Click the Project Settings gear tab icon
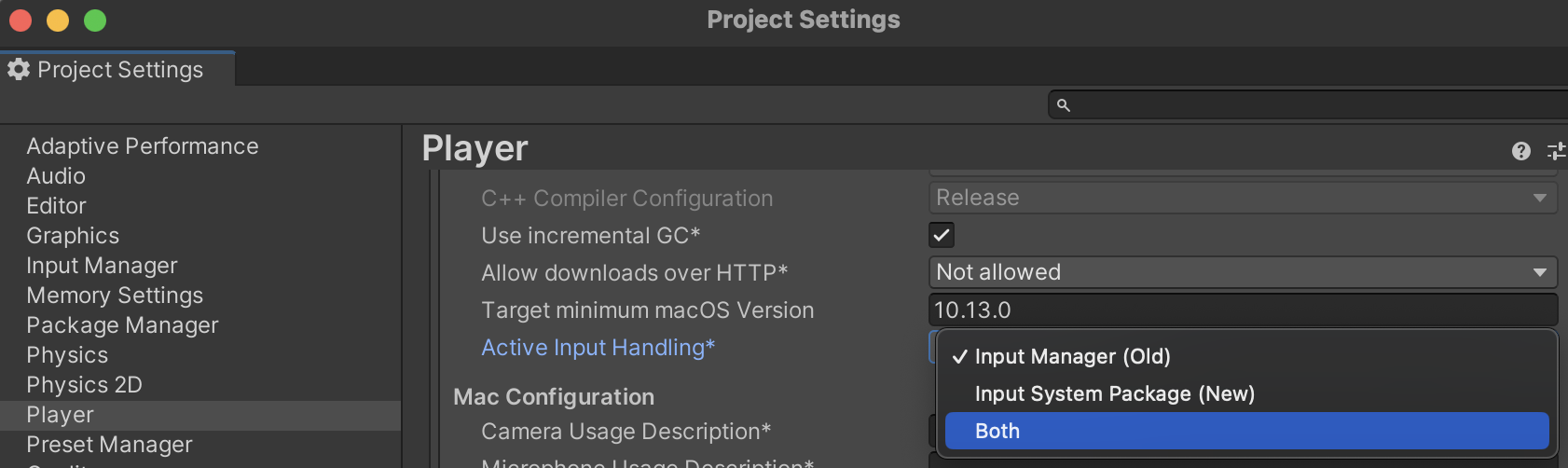 (19, 70)
